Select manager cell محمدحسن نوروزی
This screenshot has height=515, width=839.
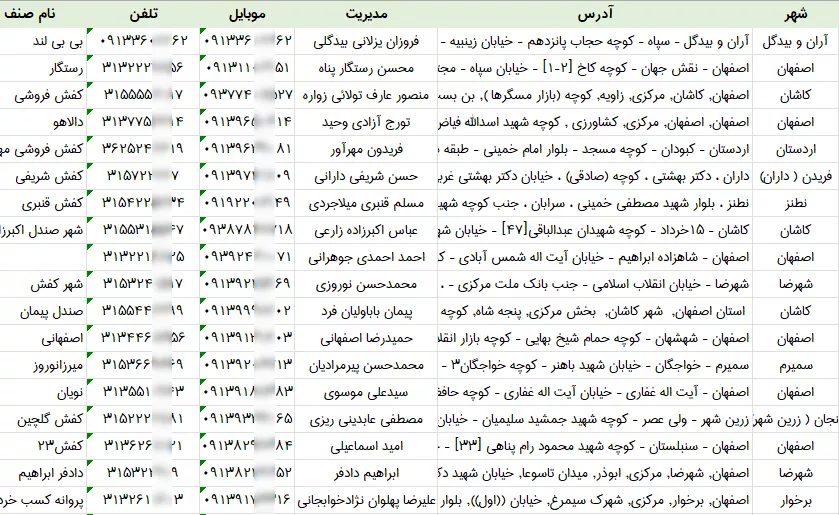pyautogui.click(x=366, y=284)
